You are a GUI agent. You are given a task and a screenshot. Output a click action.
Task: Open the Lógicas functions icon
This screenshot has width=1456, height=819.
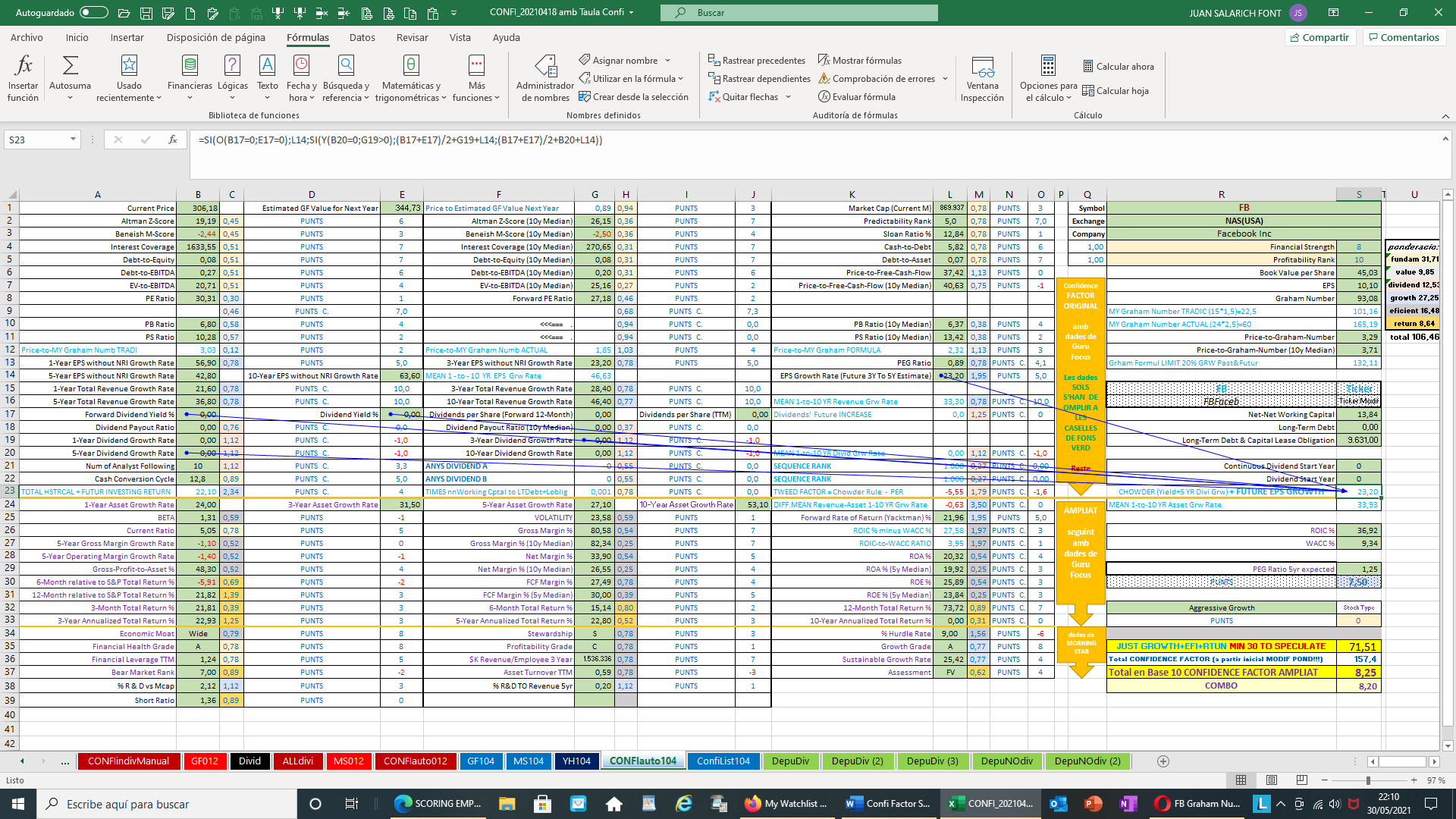tap(232, 77)
